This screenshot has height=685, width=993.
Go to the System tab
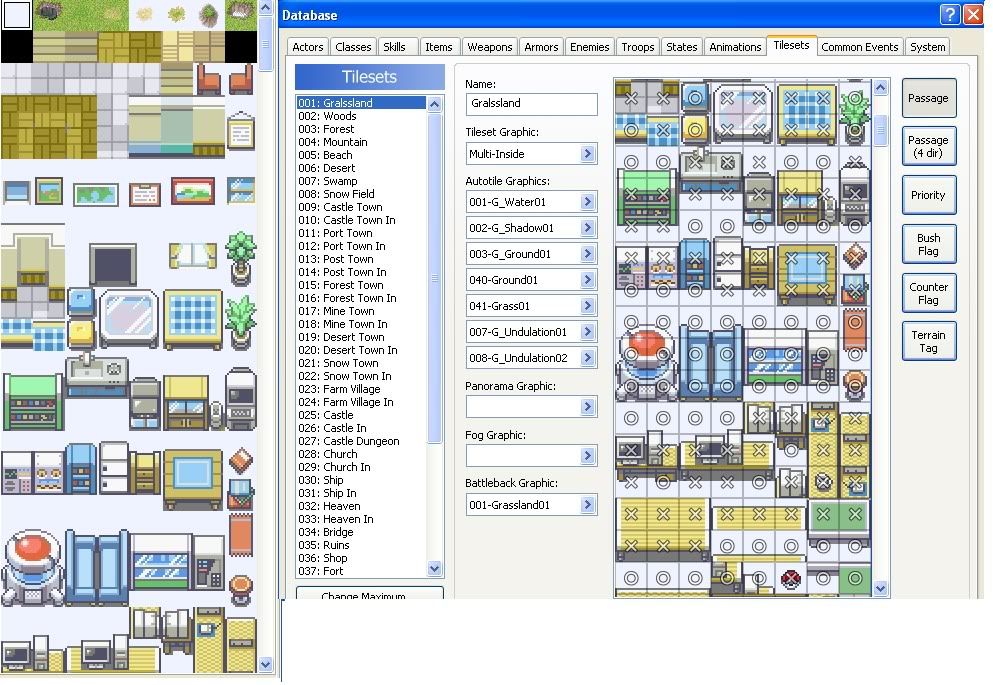[928, 47]
